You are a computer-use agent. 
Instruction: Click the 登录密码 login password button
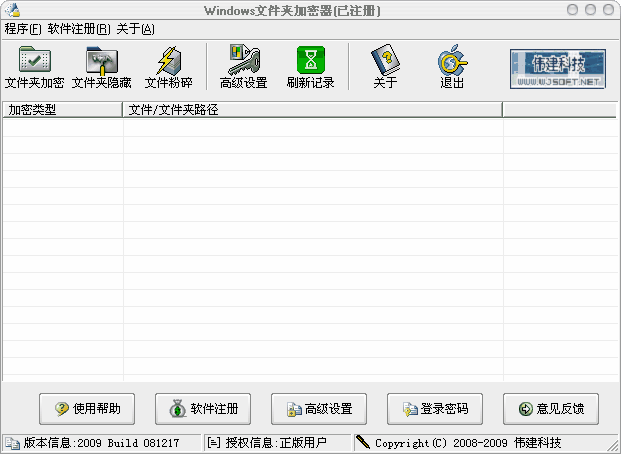[434, 408]
